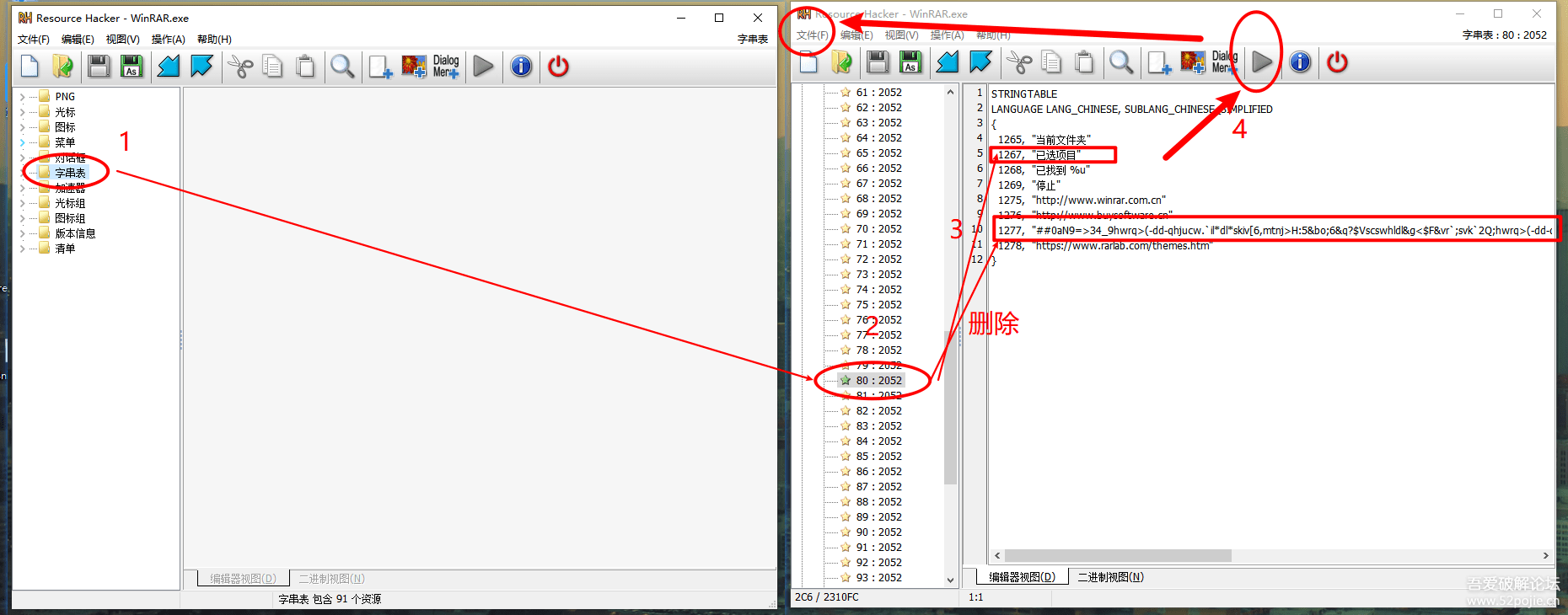The image size is (1568, 615).
Task: Click Copy icon in left window toolbar
Action: click(x=272, y=66)
